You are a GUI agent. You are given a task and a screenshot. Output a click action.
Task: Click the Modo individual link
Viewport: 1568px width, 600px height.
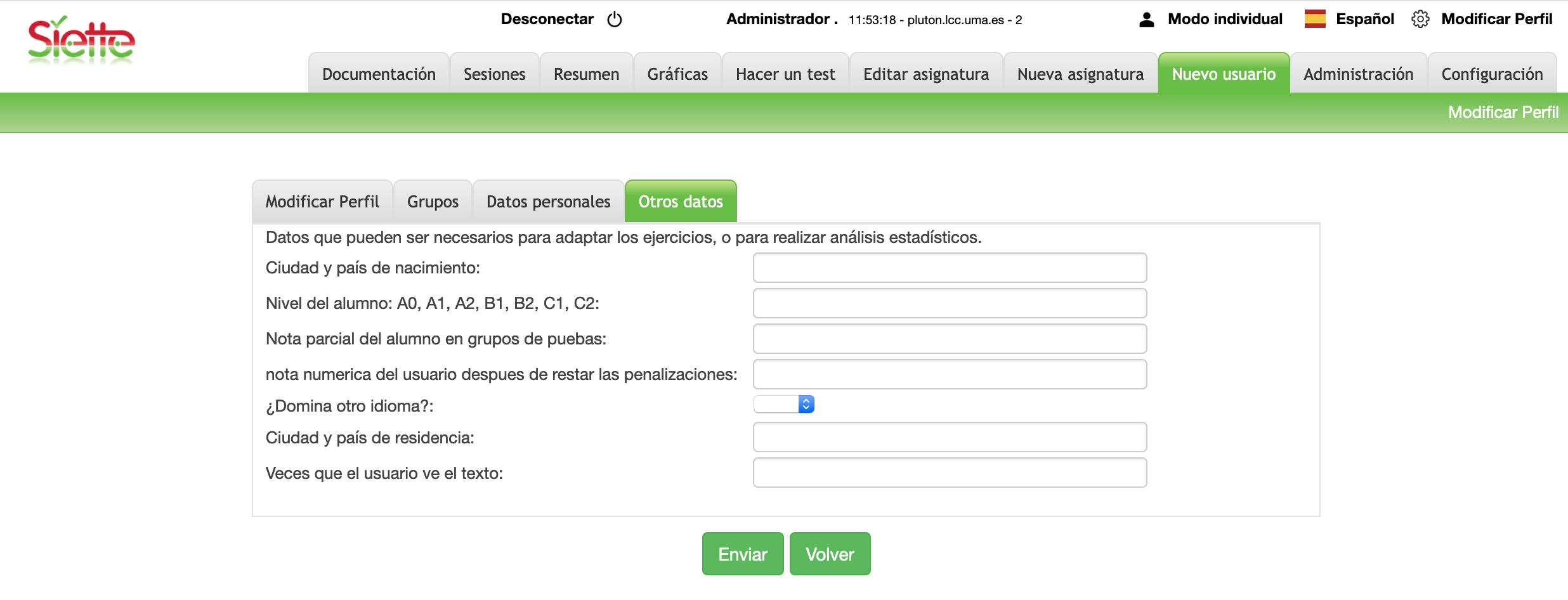pos(1225,19)
